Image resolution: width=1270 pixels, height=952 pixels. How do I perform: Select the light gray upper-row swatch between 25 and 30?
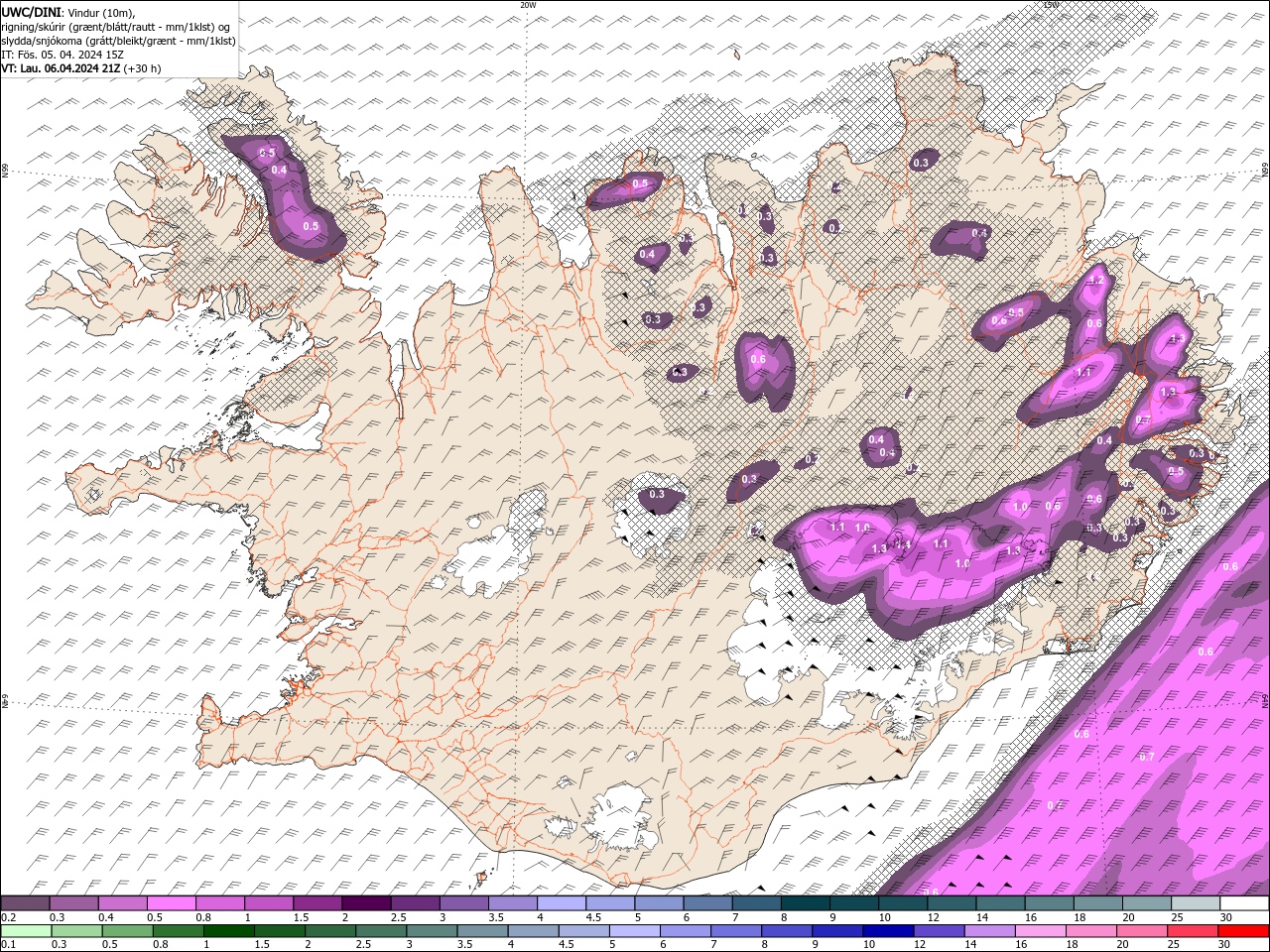click(x=1195, y=903)
